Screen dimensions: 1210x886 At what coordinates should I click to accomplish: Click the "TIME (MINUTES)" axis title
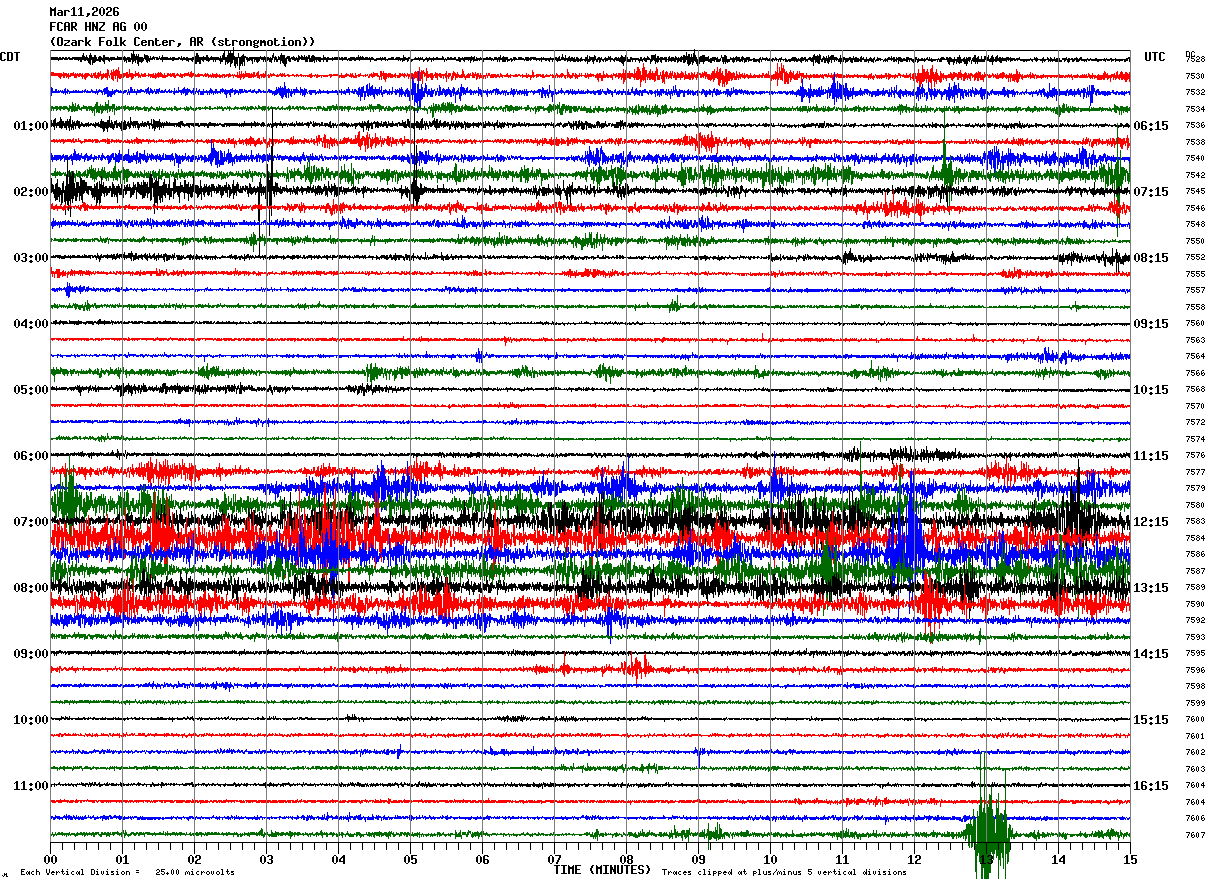(x=602, y=870)
